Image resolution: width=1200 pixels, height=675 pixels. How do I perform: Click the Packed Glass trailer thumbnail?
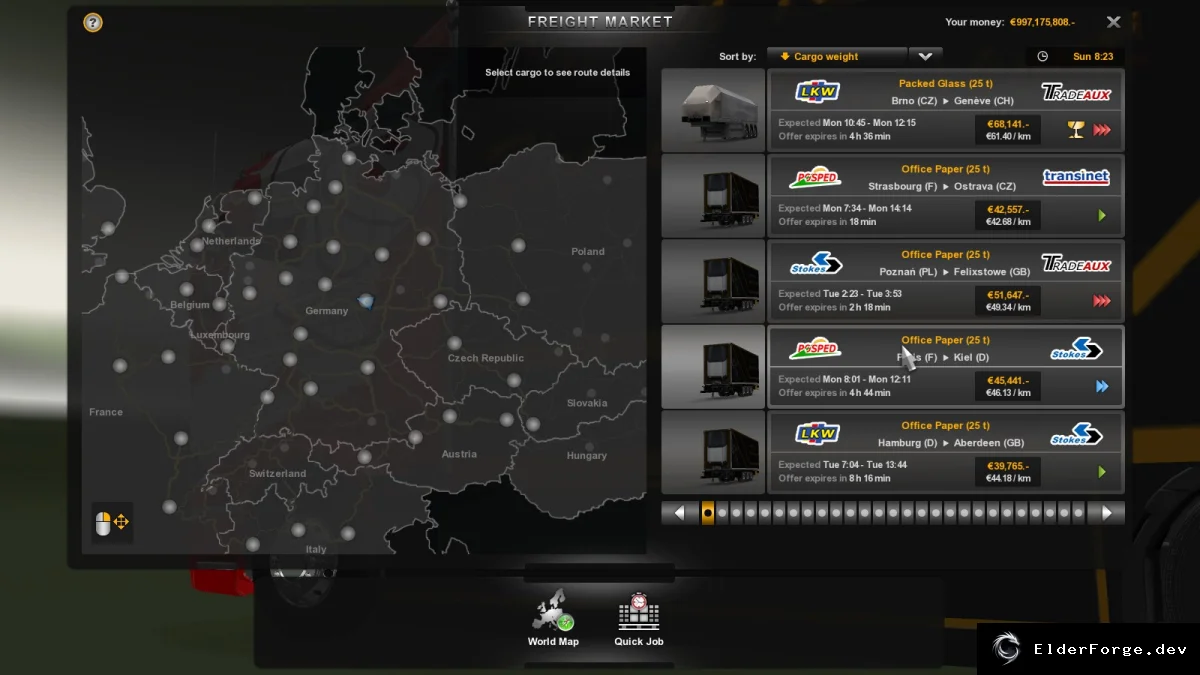pos(713,110)
